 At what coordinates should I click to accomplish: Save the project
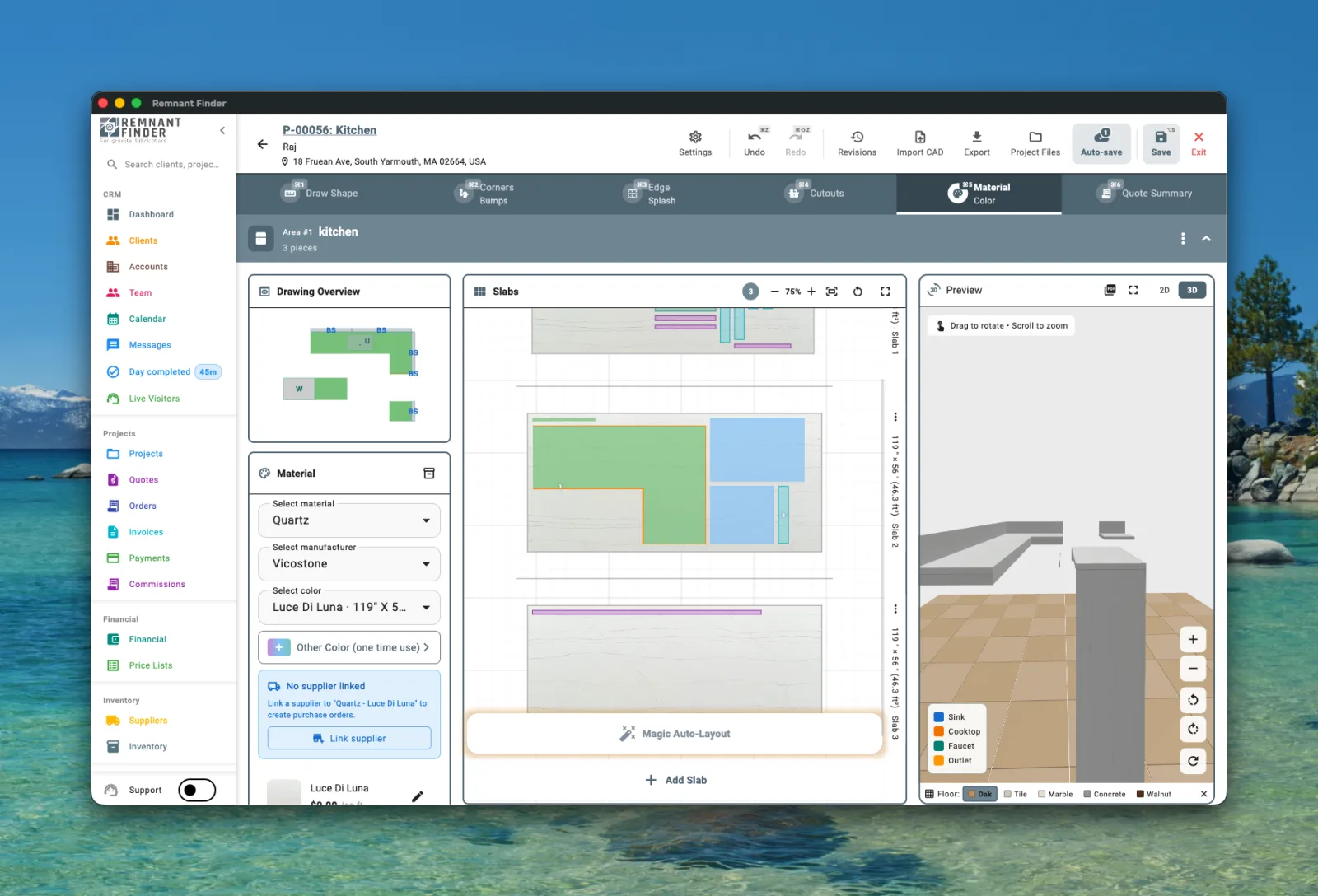click(1161, 142)
